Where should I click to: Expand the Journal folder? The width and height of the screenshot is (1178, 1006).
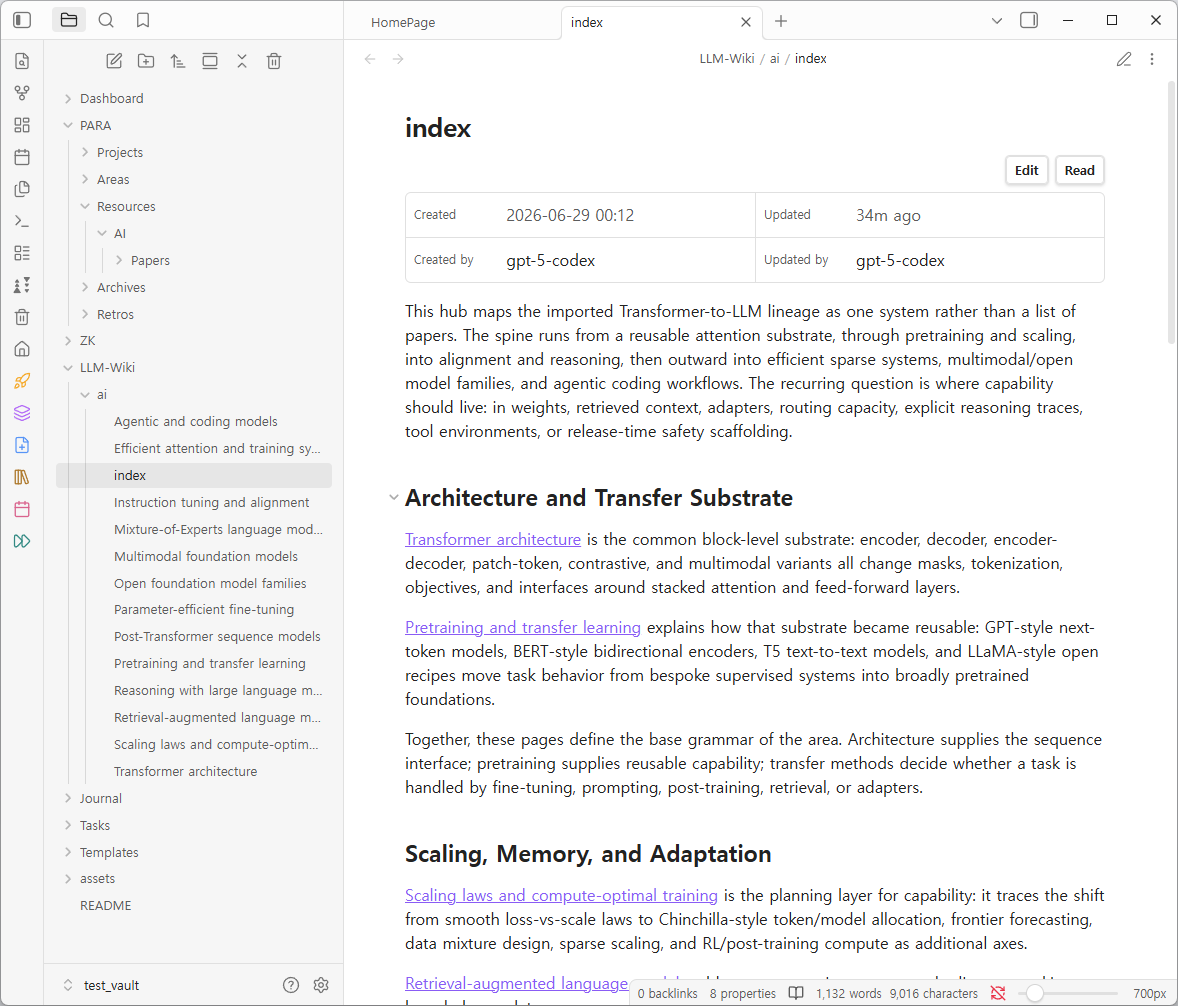tap(68, 799)
